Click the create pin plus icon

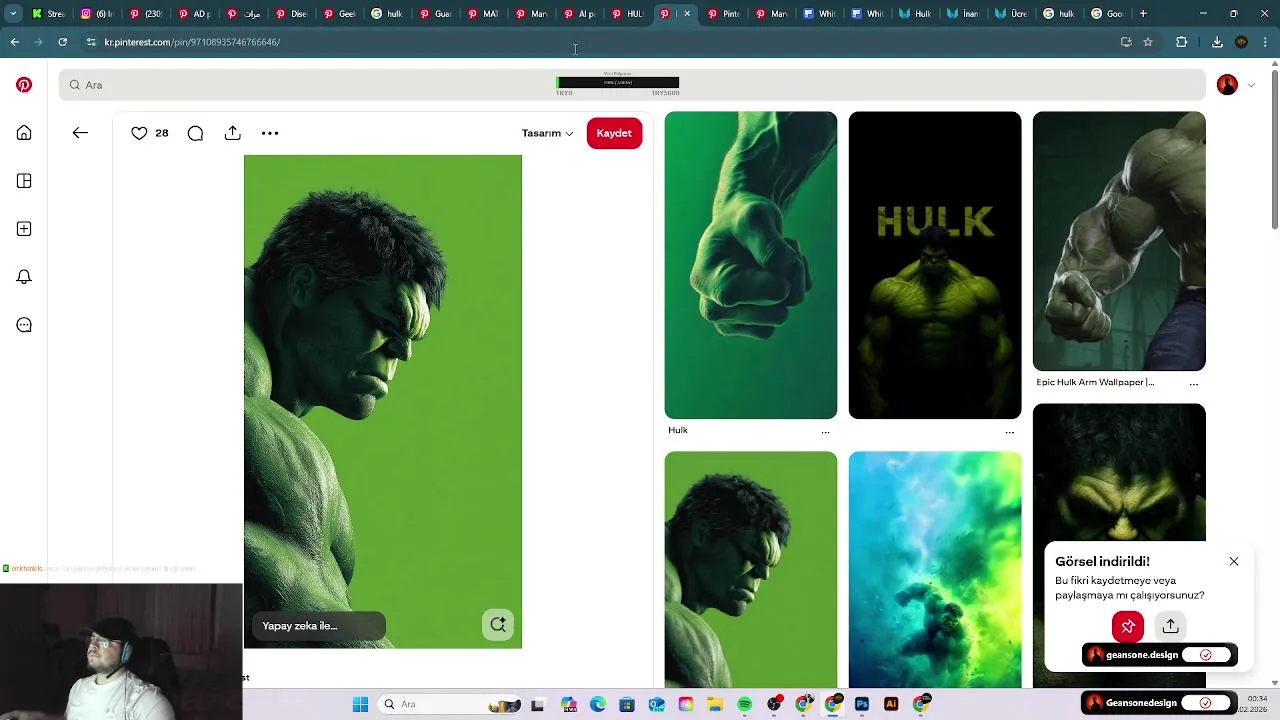tap(24, 229)
